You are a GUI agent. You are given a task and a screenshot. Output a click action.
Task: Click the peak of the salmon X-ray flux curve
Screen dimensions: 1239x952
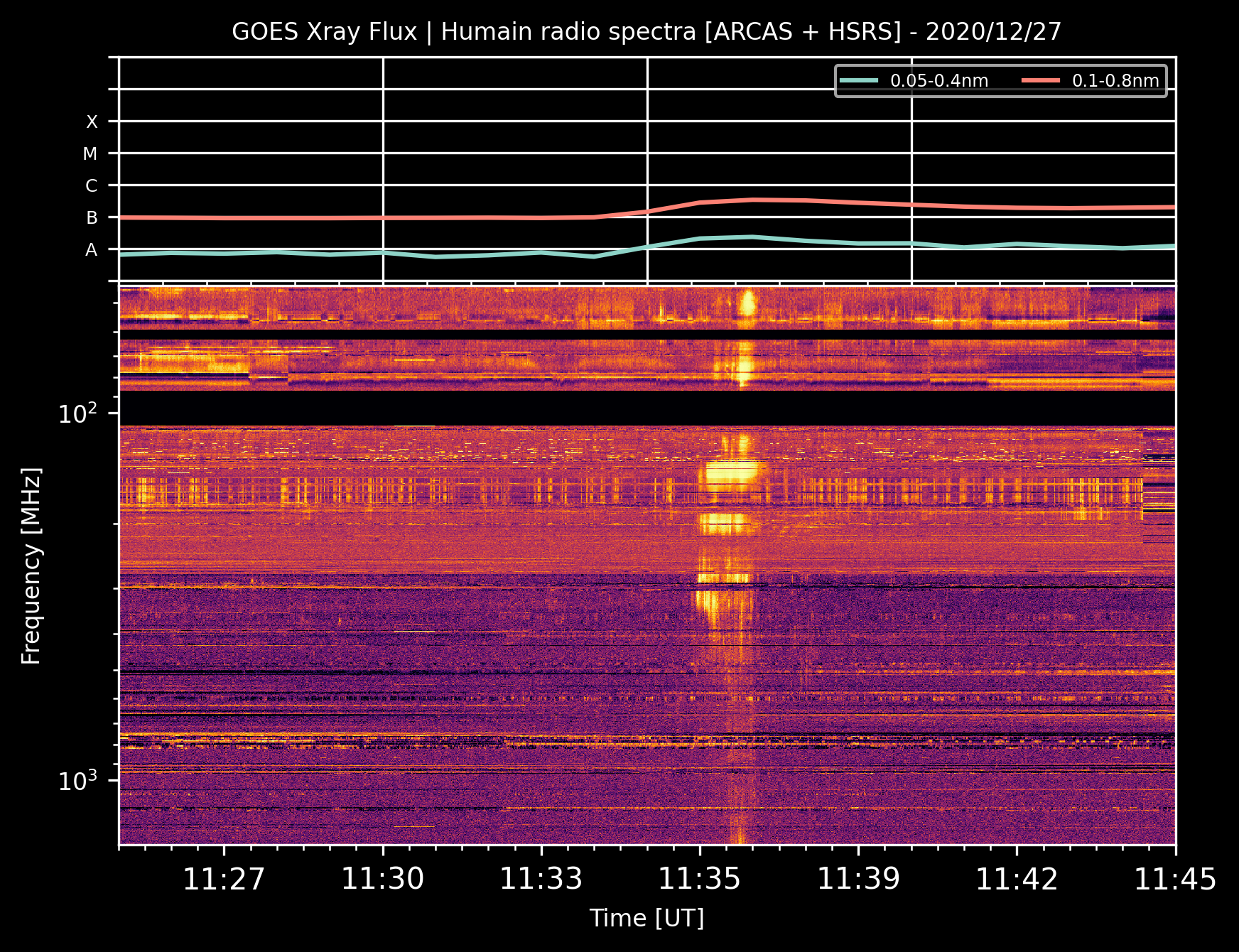(754, 200)
